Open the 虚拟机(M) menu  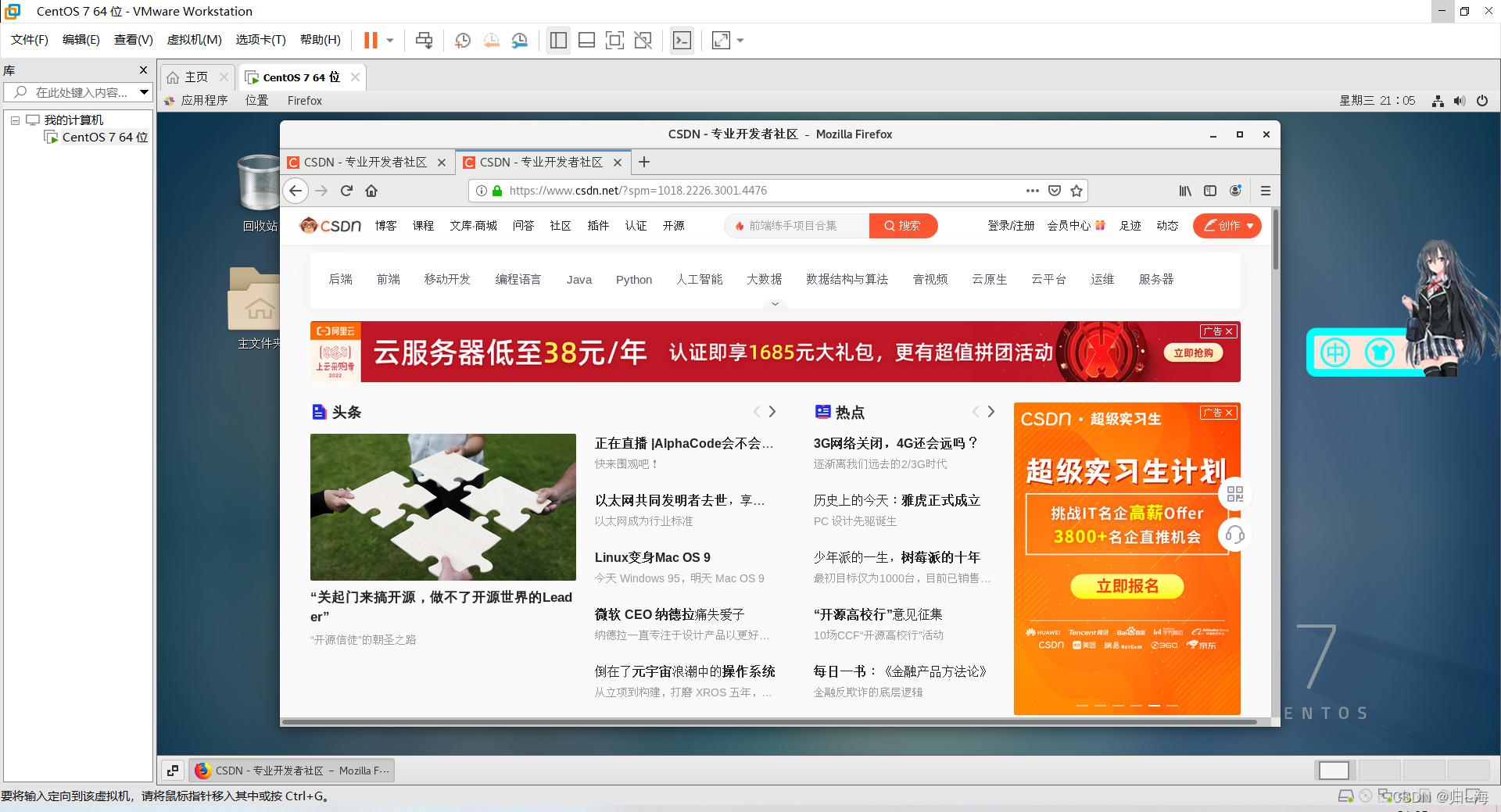click(195, 40)
